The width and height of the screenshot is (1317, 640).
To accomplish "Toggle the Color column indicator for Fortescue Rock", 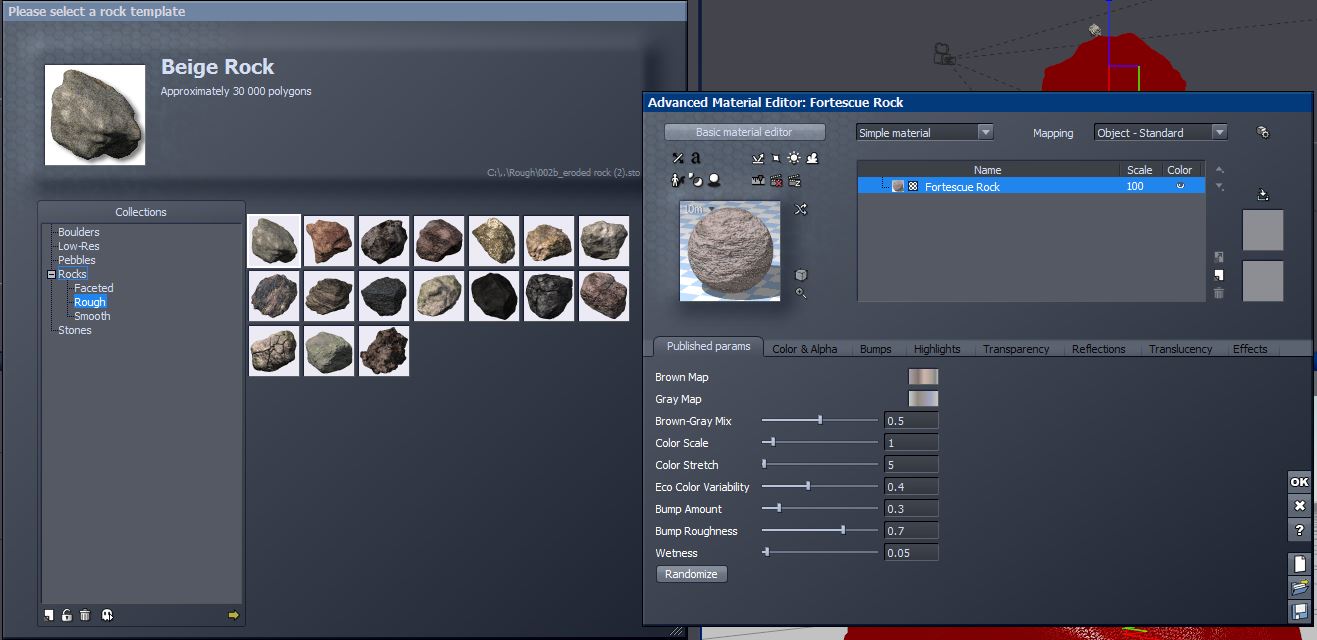I will pos(1180,186).
